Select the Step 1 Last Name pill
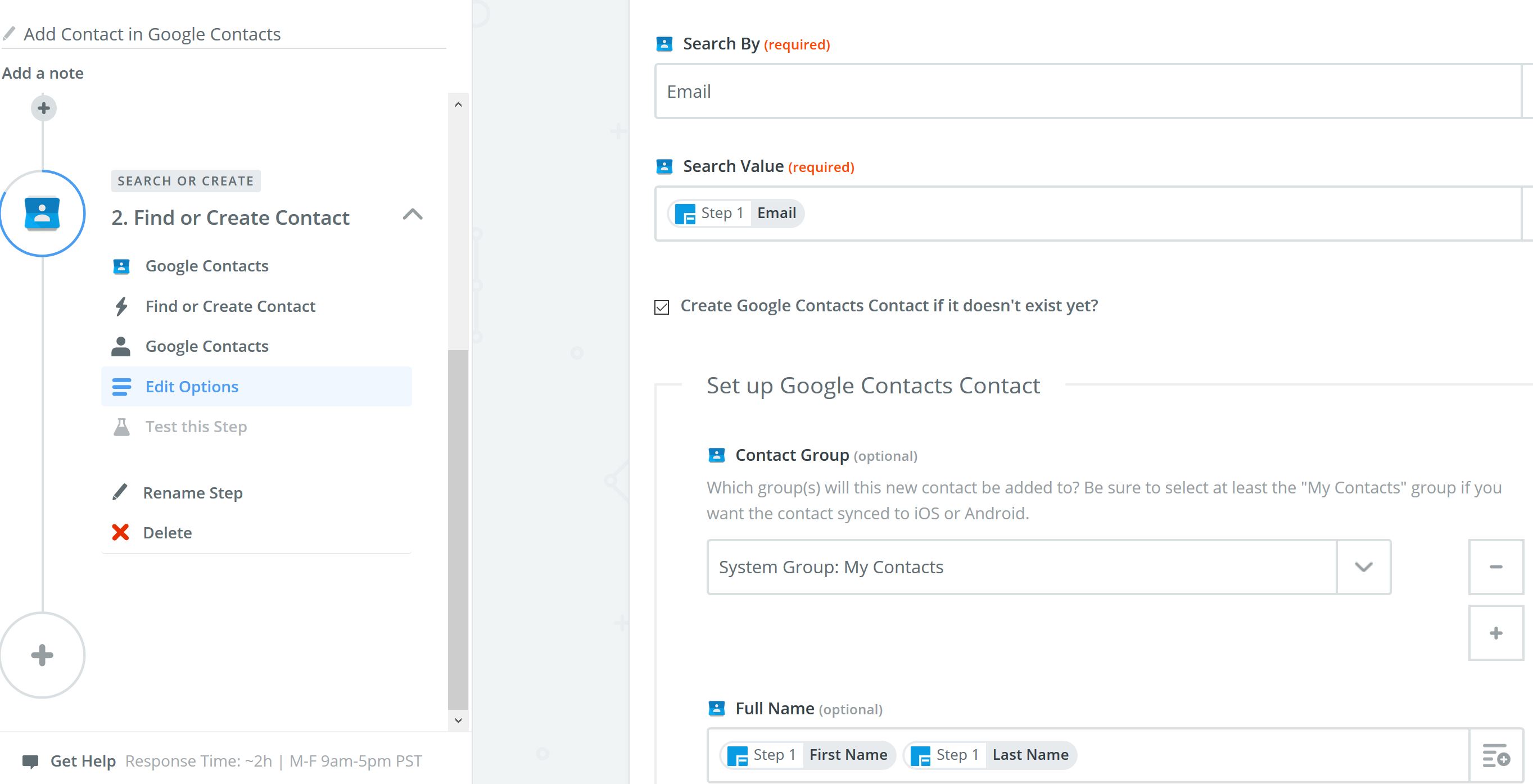Screen dimensions: 1533x784 991,755
